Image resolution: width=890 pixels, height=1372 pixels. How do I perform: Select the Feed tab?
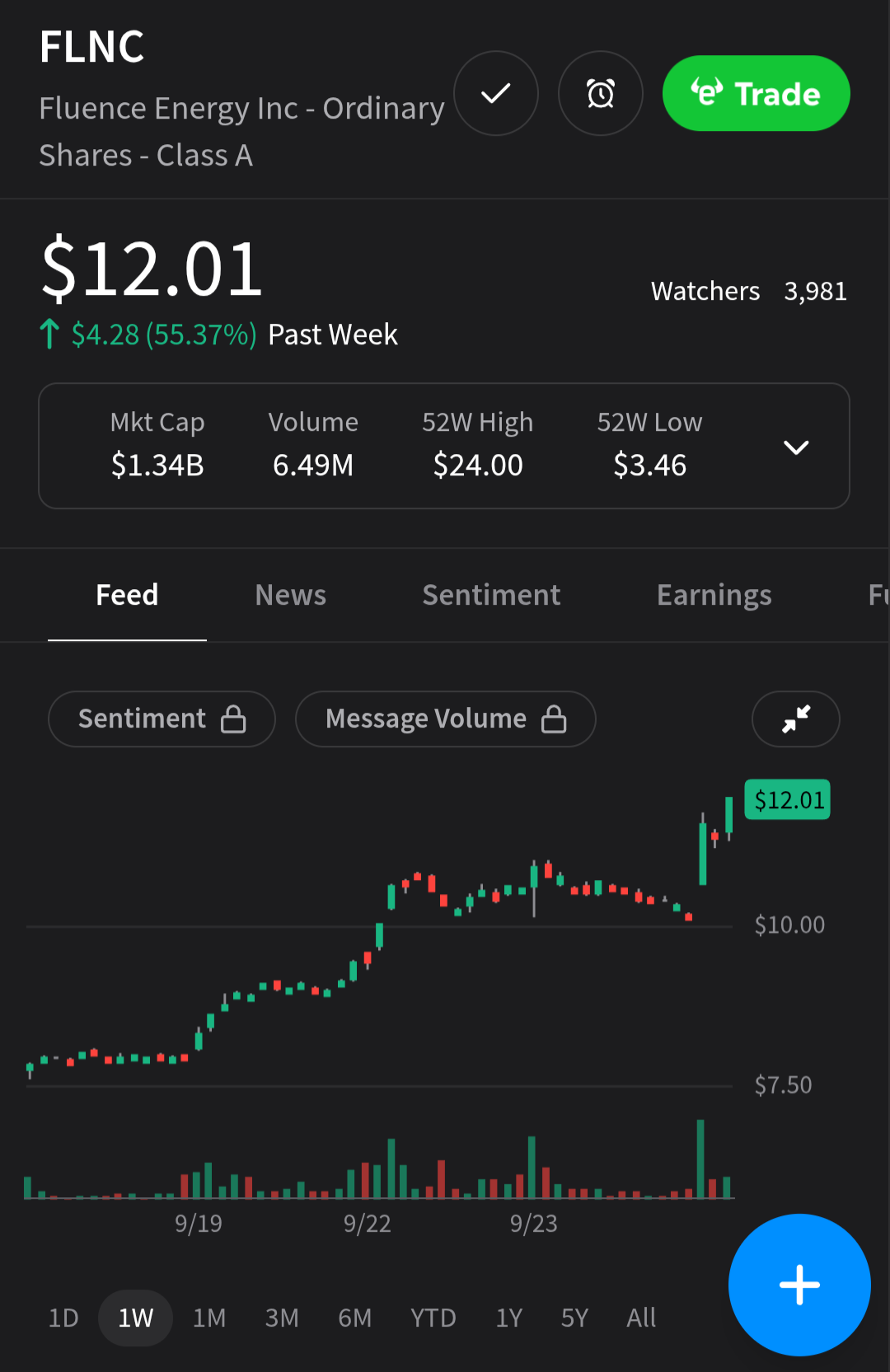[127, 595]
